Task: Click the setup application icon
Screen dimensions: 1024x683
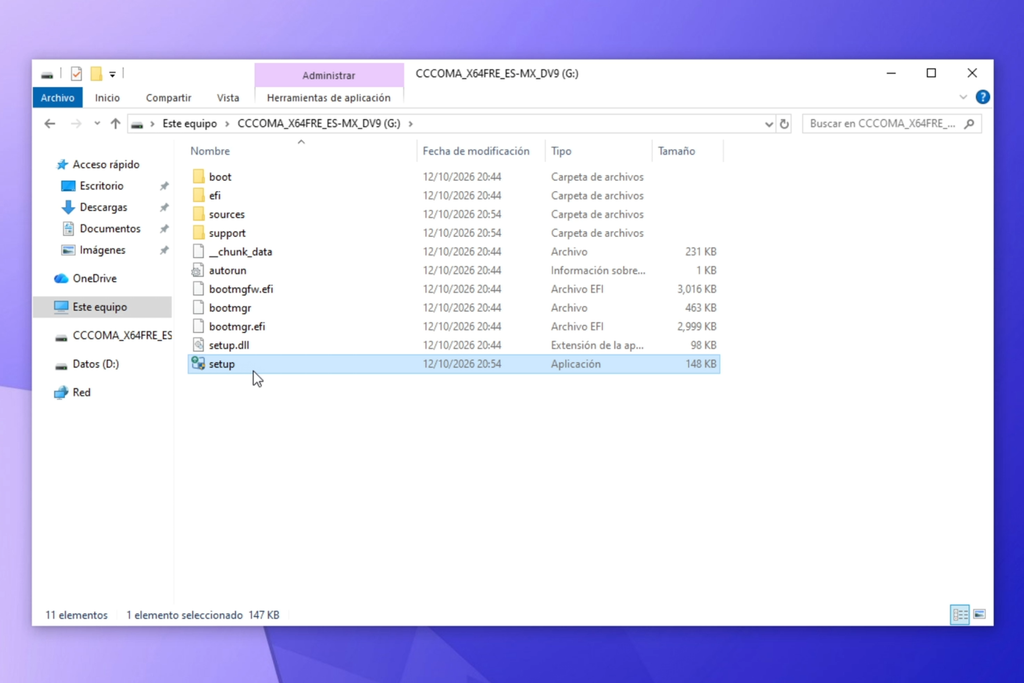Action: coord(198,364)
